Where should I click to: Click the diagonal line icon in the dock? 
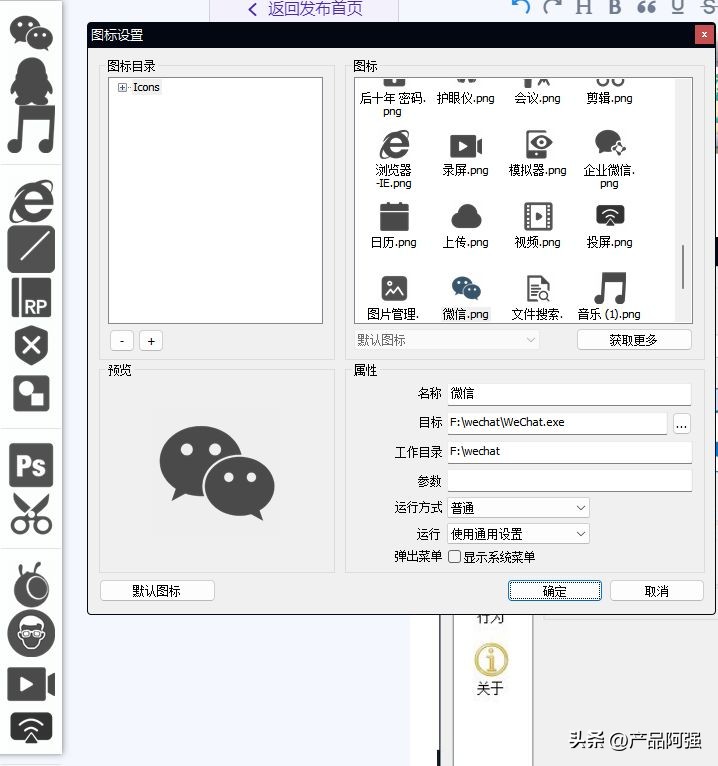31,249
